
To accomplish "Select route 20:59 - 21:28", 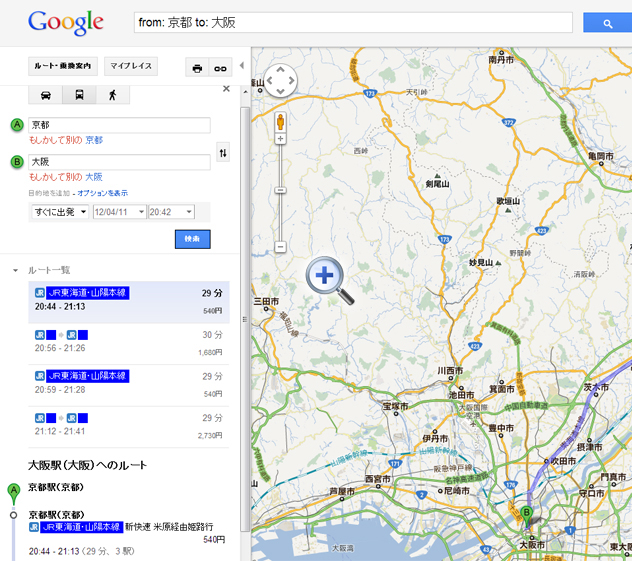I will [x=129, y=385].
